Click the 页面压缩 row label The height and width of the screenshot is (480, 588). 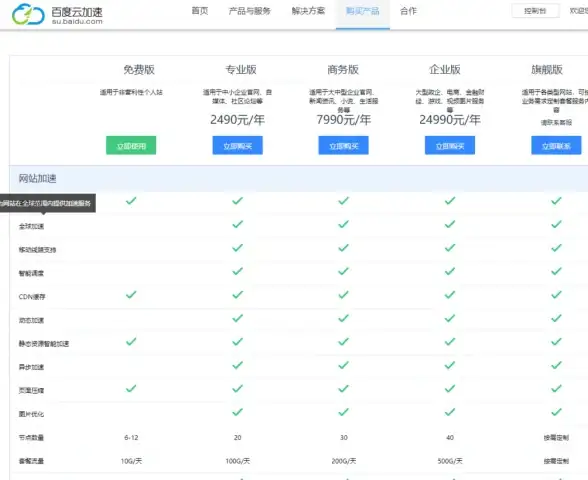click(x=32, y=390)
